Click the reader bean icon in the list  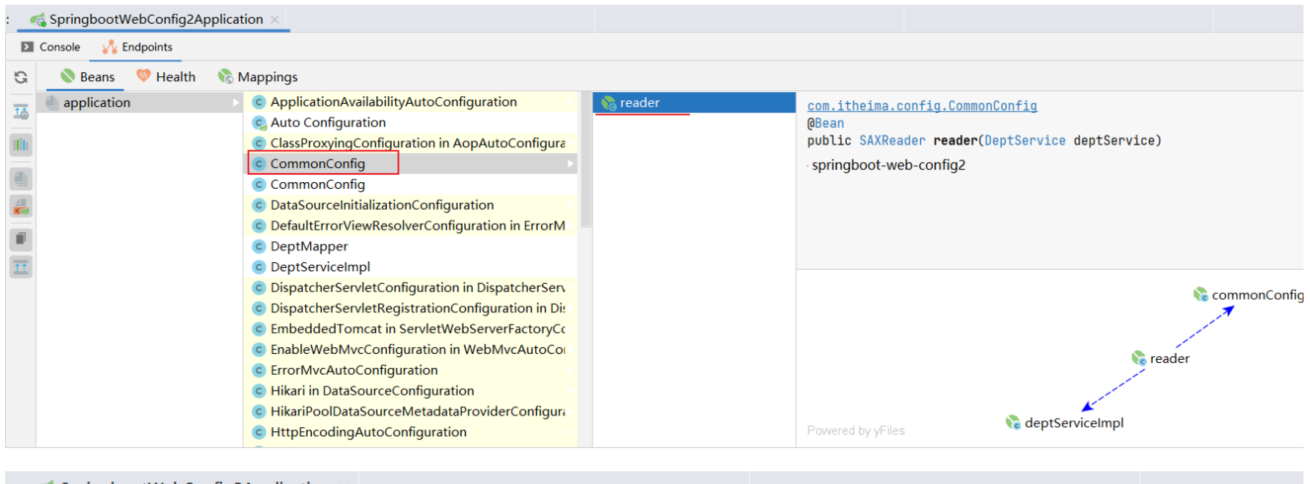[x=608, y=103]
